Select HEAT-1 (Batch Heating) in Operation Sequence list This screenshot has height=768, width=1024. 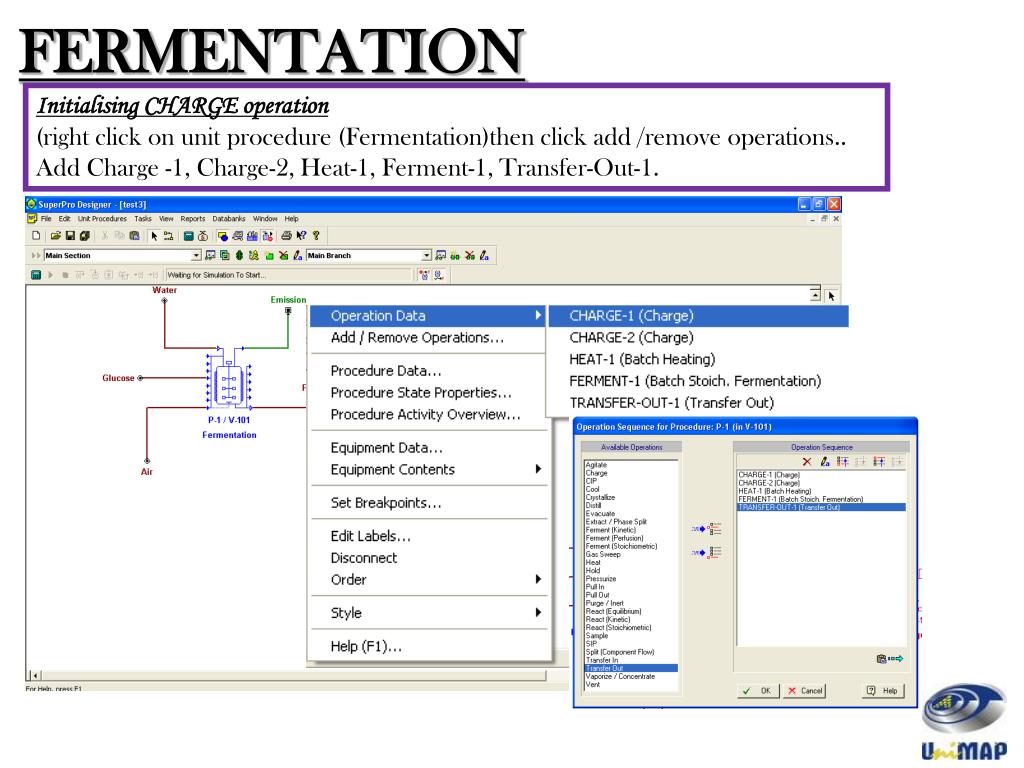tap(775, 491)
